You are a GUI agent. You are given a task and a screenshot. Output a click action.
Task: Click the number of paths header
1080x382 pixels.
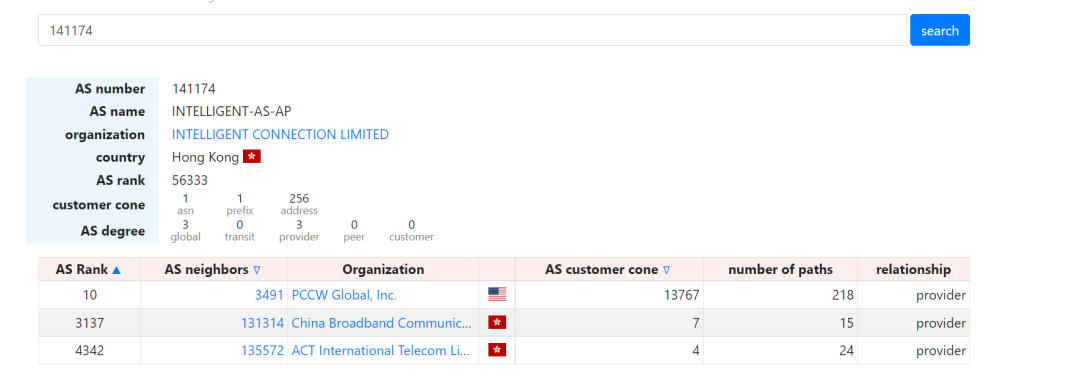(x=780, y=269)
